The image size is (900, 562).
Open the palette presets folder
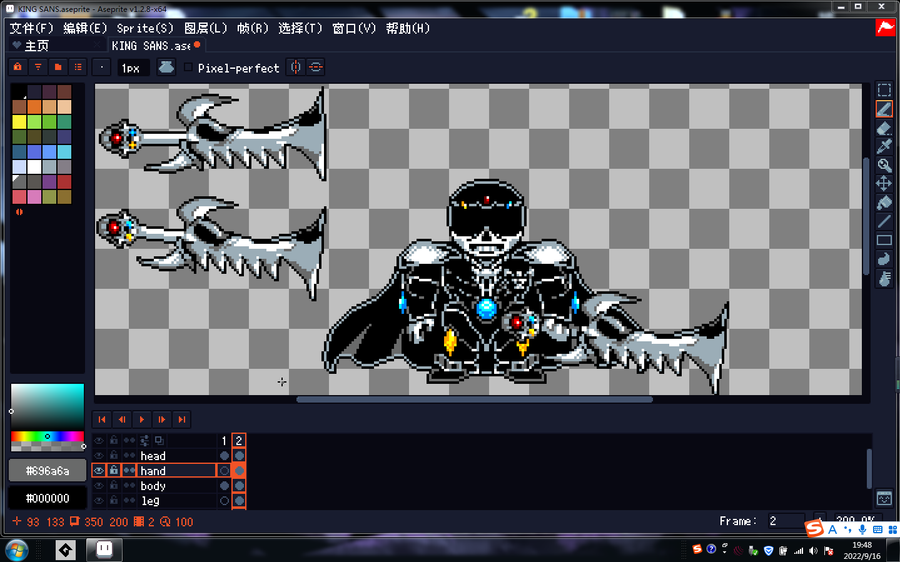tap(58, 67)
